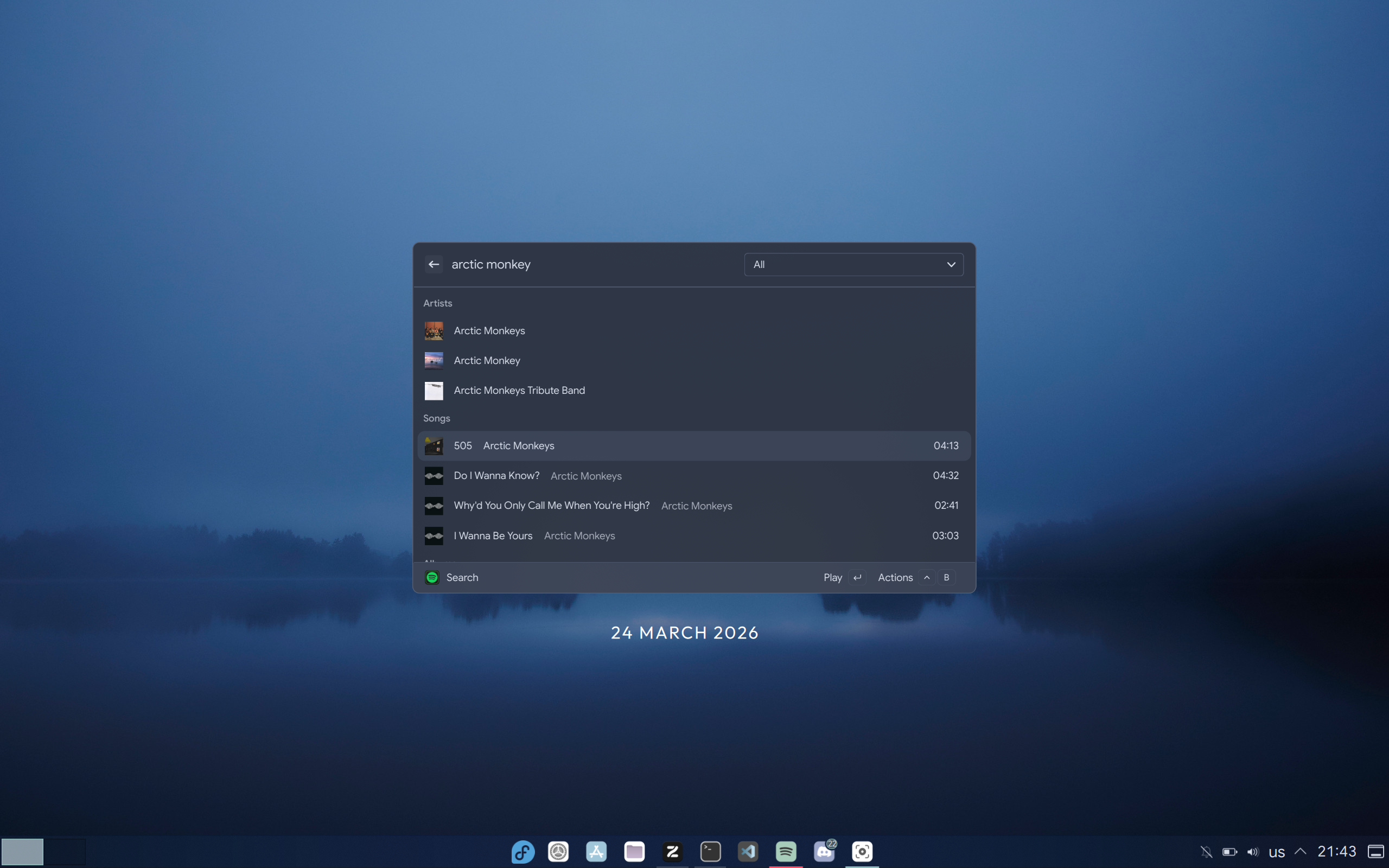
Task: Select the song "Do I Wanna Know?"
Action: [x=694, y=475]
